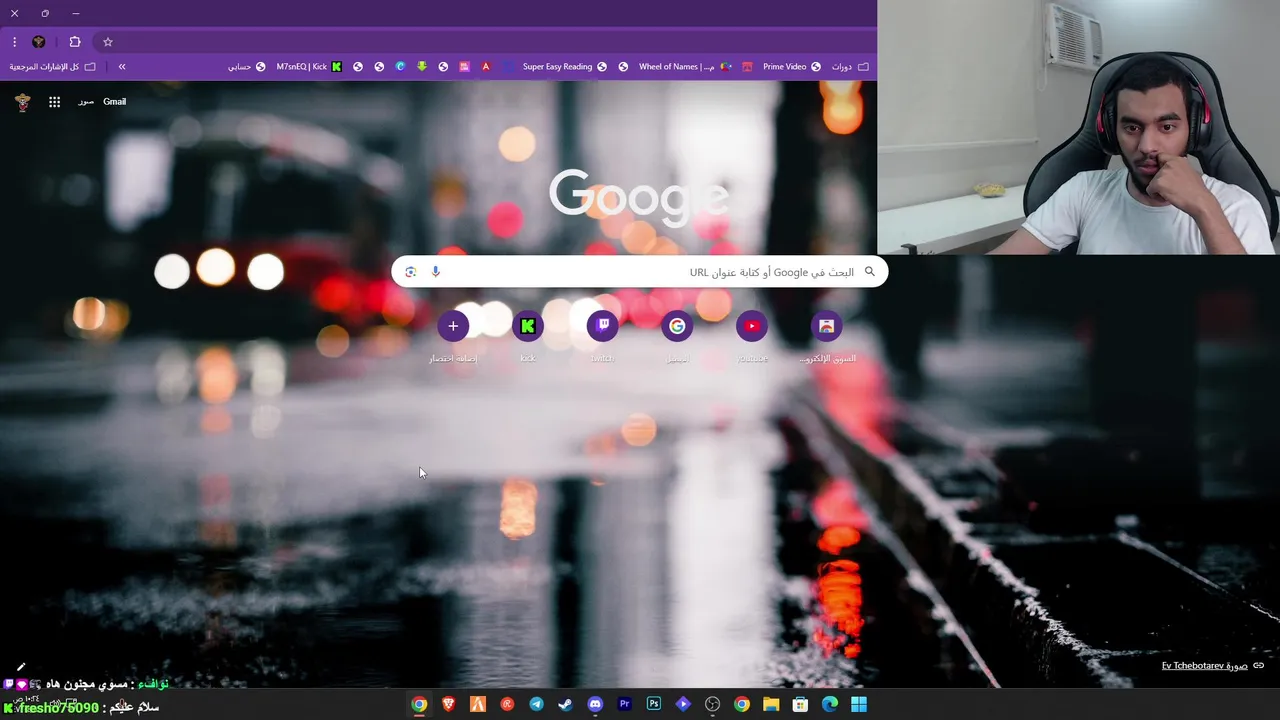Open the حسابي bookmark
Viewport: 1280px width, 720px height.
pyautogui.click(x=246, y=67)
